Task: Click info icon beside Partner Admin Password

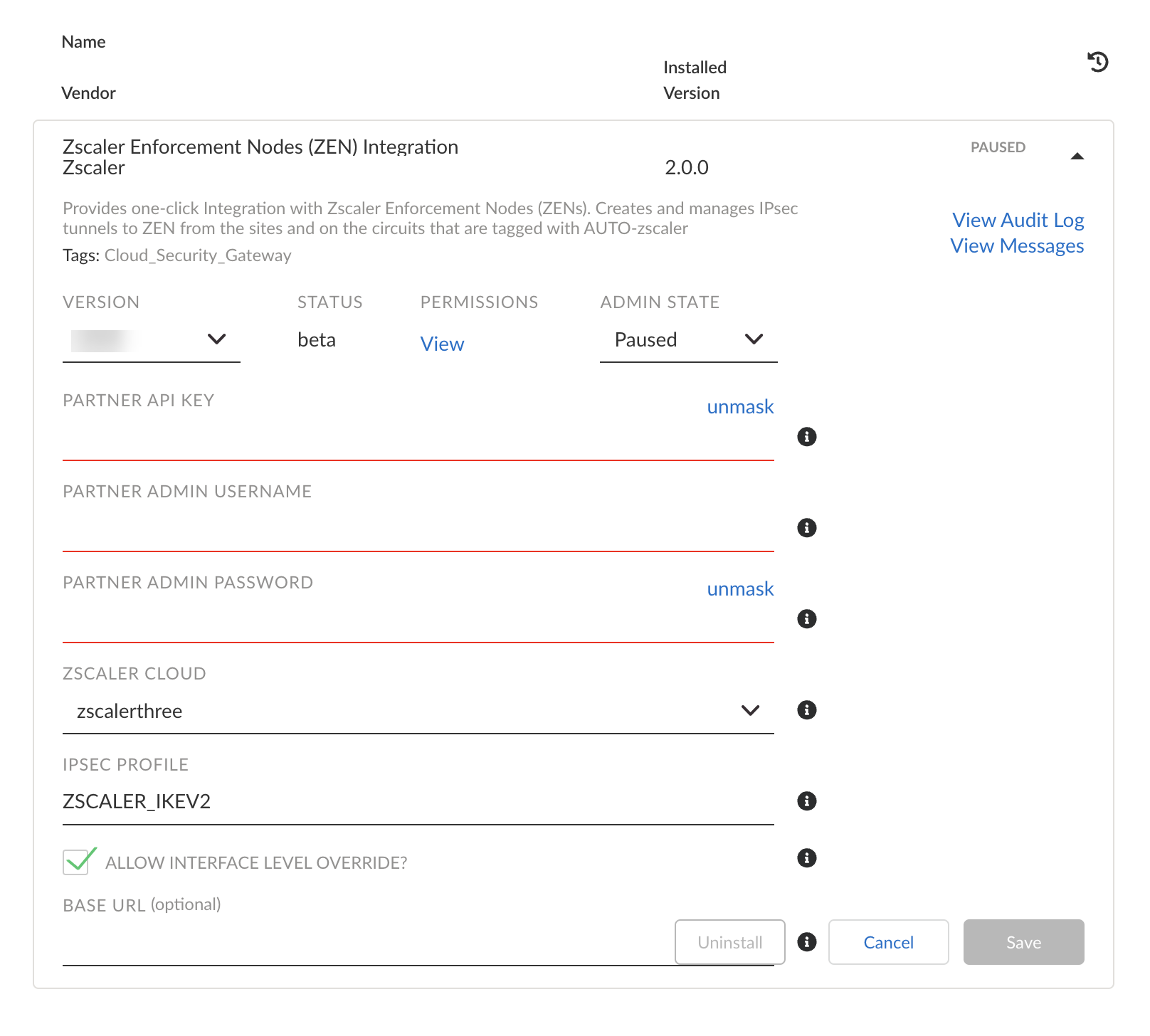Action: point(806,619)
